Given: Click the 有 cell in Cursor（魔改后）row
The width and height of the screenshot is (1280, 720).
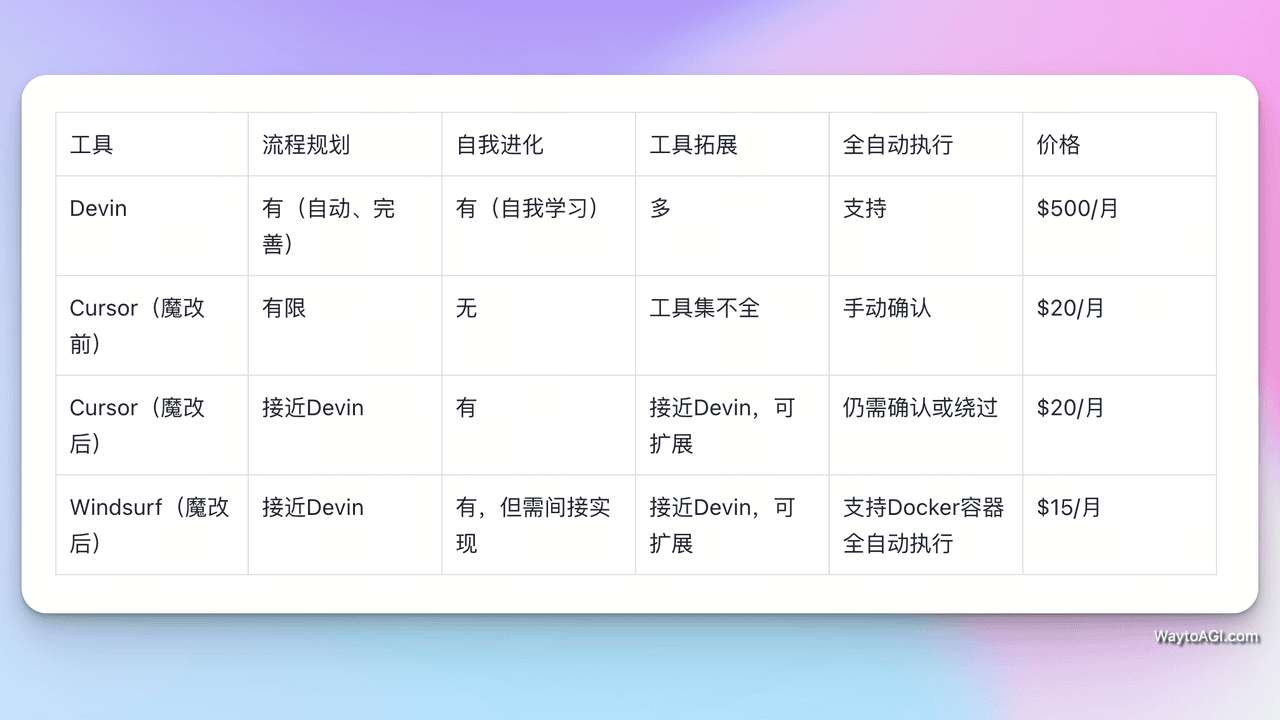Looking at the screenshot, I should (539, 425).
